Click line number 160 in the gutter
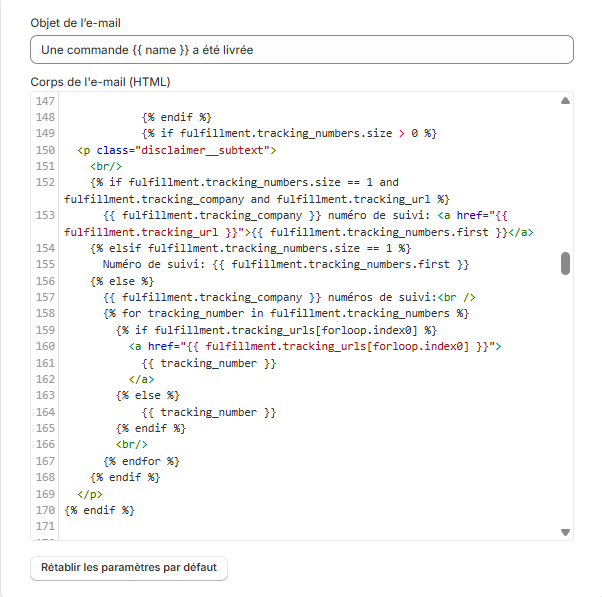The height and width of the screenshot is (597, 602). pos(45,346)
